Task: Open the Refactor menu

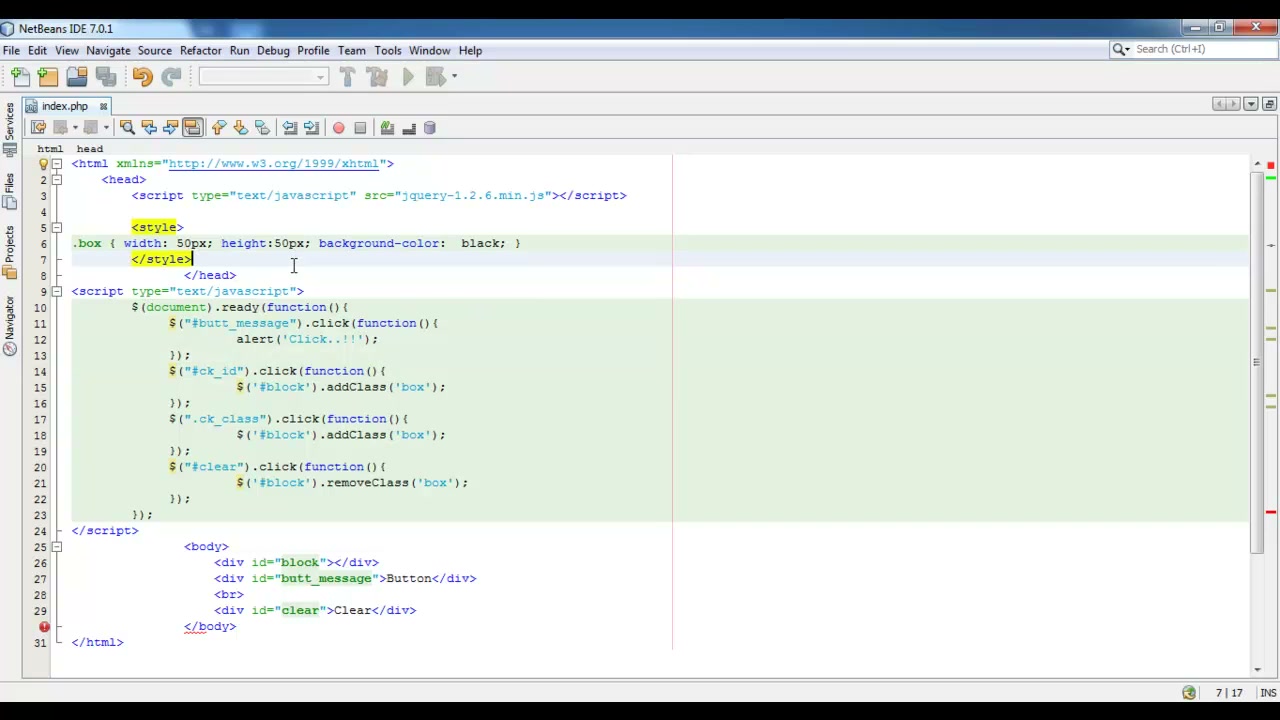Action: 201,50
